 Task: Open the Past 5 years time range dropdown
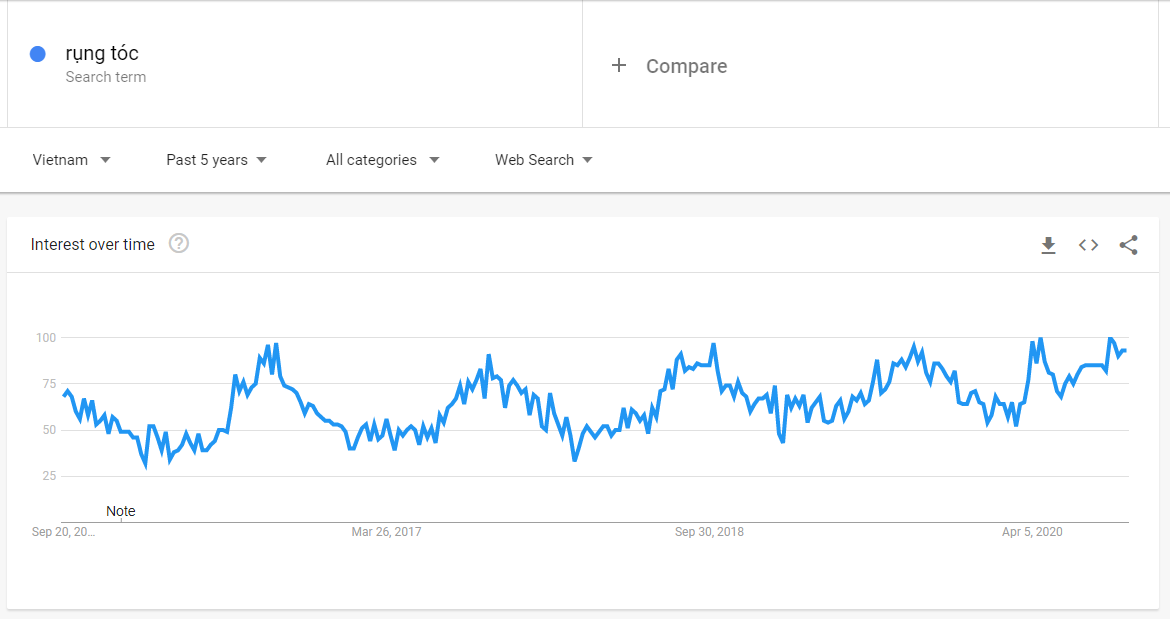coord(216,160)
